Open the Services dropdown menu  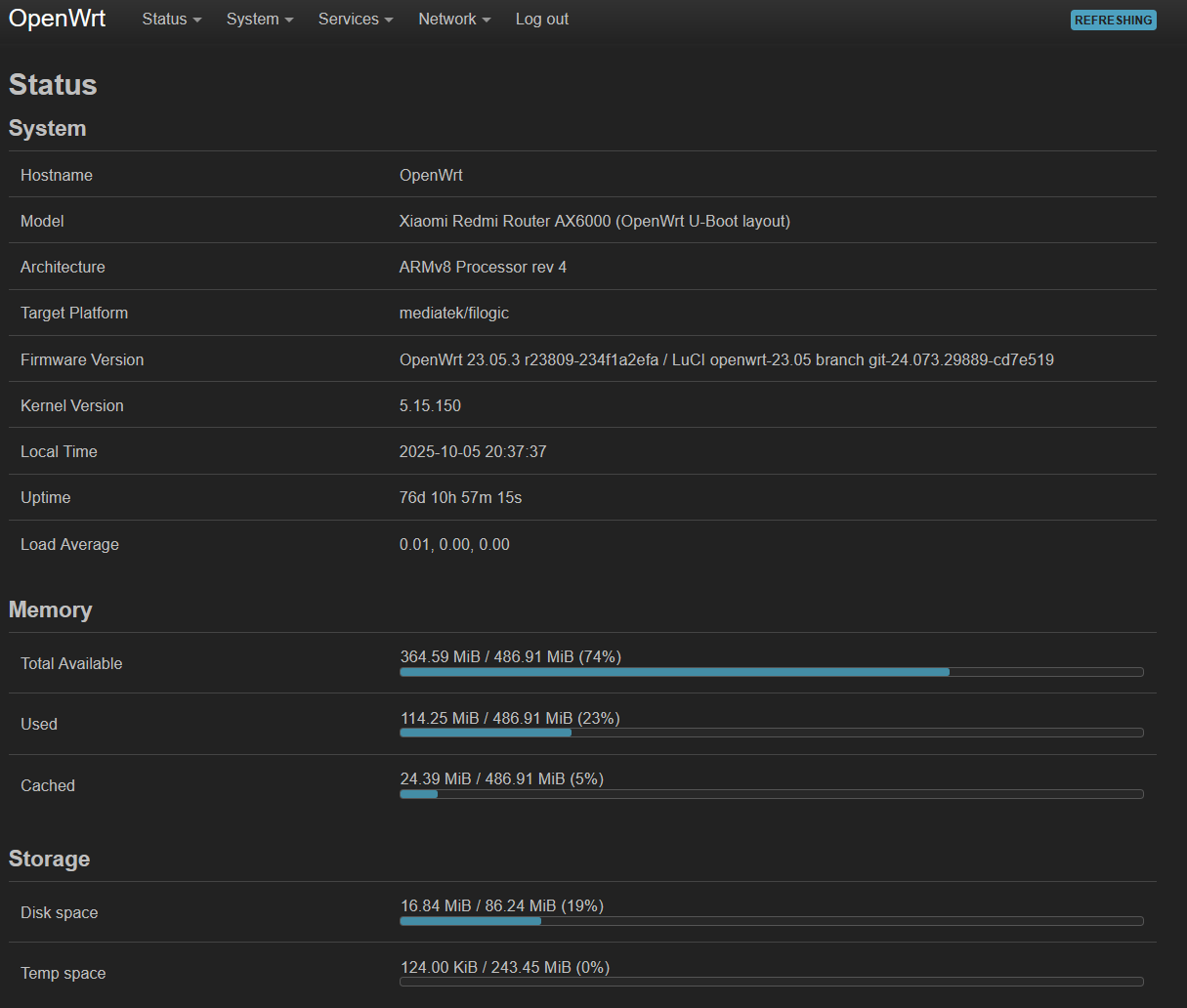click(355, 20)
